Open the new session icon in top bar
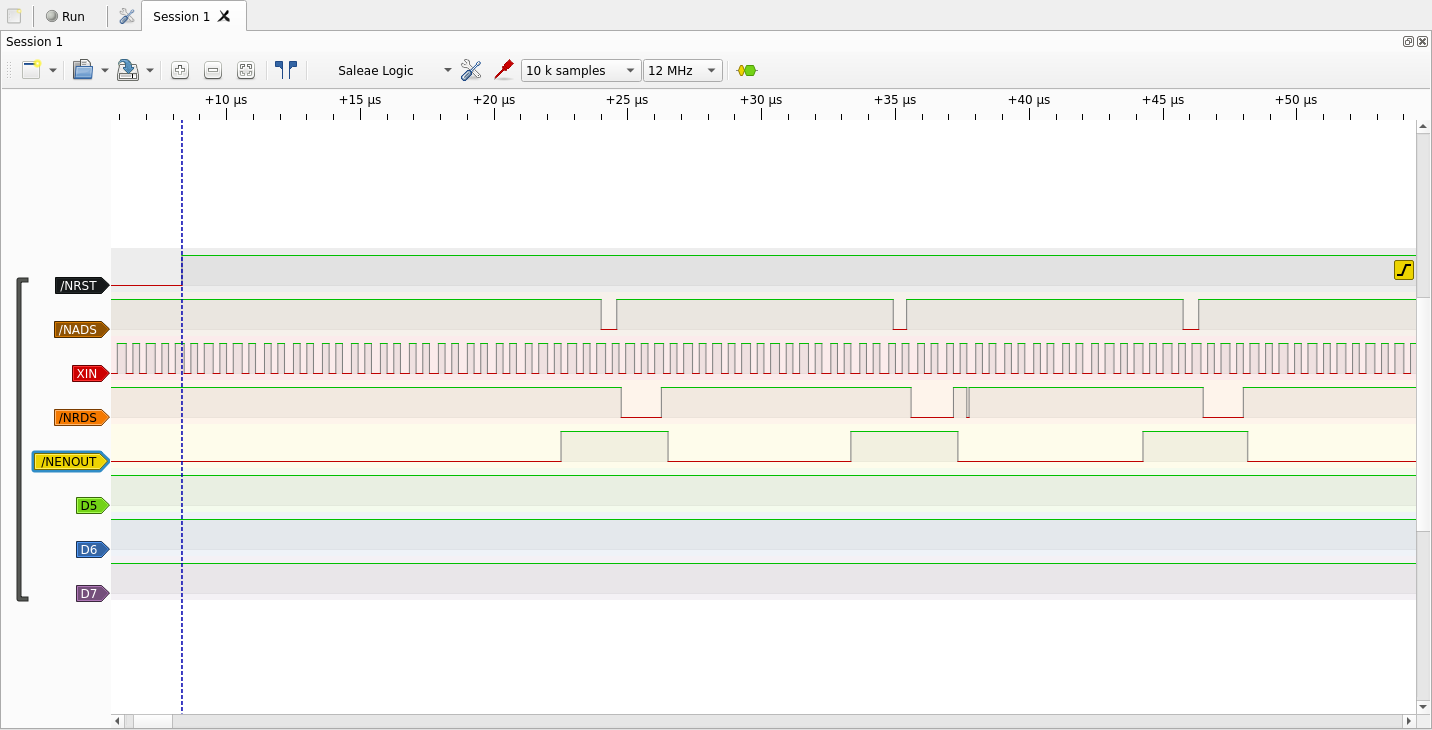This screenshot has height=730, width=1432. 14,16
